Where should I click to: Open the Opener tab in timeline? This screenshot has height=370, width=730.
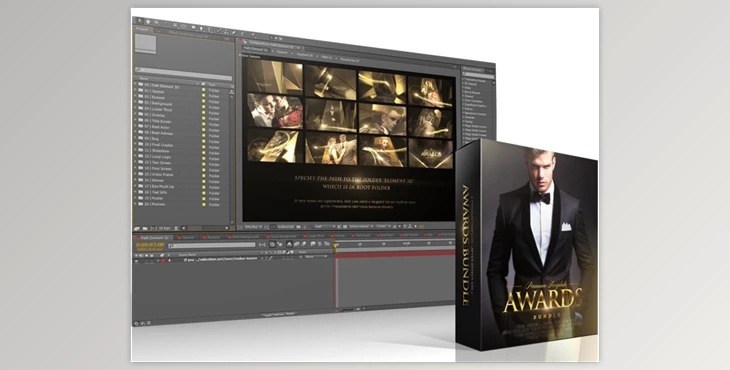pos(186,237)
